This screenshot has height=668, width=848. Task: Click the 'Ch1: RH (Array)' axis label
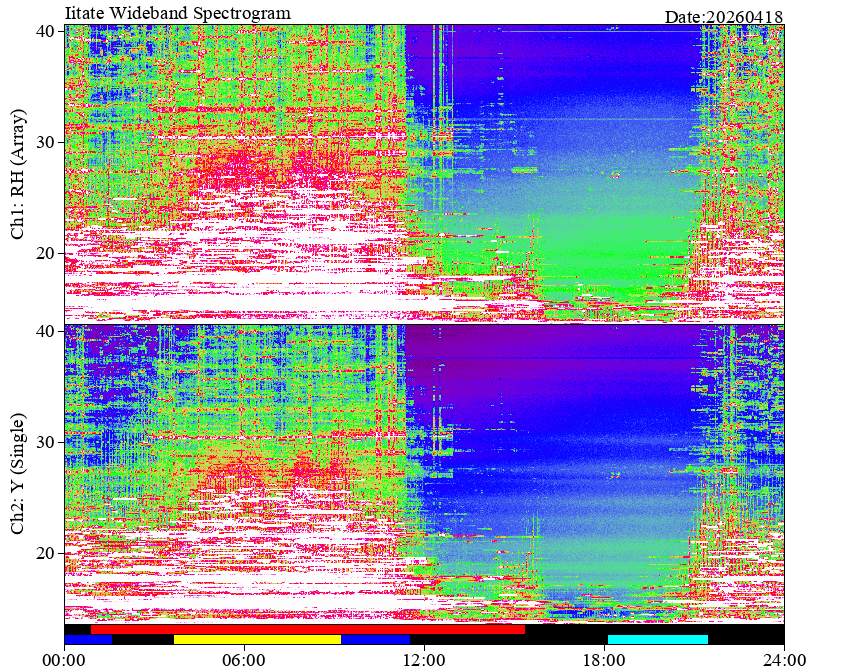(x=18, y=174)
